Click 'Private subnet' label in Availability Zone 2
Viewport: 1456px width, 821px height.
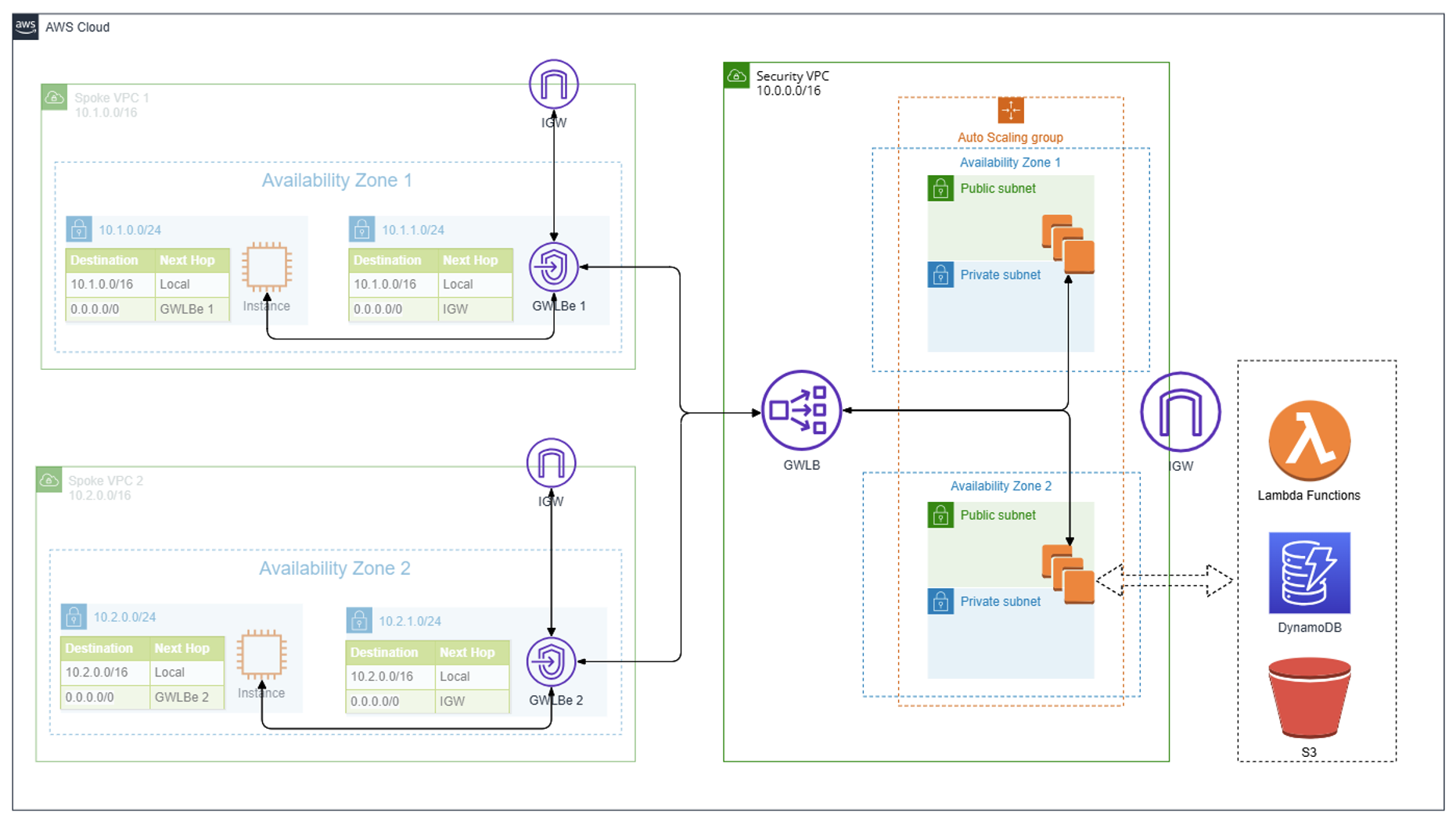[x=1001, y=601]
